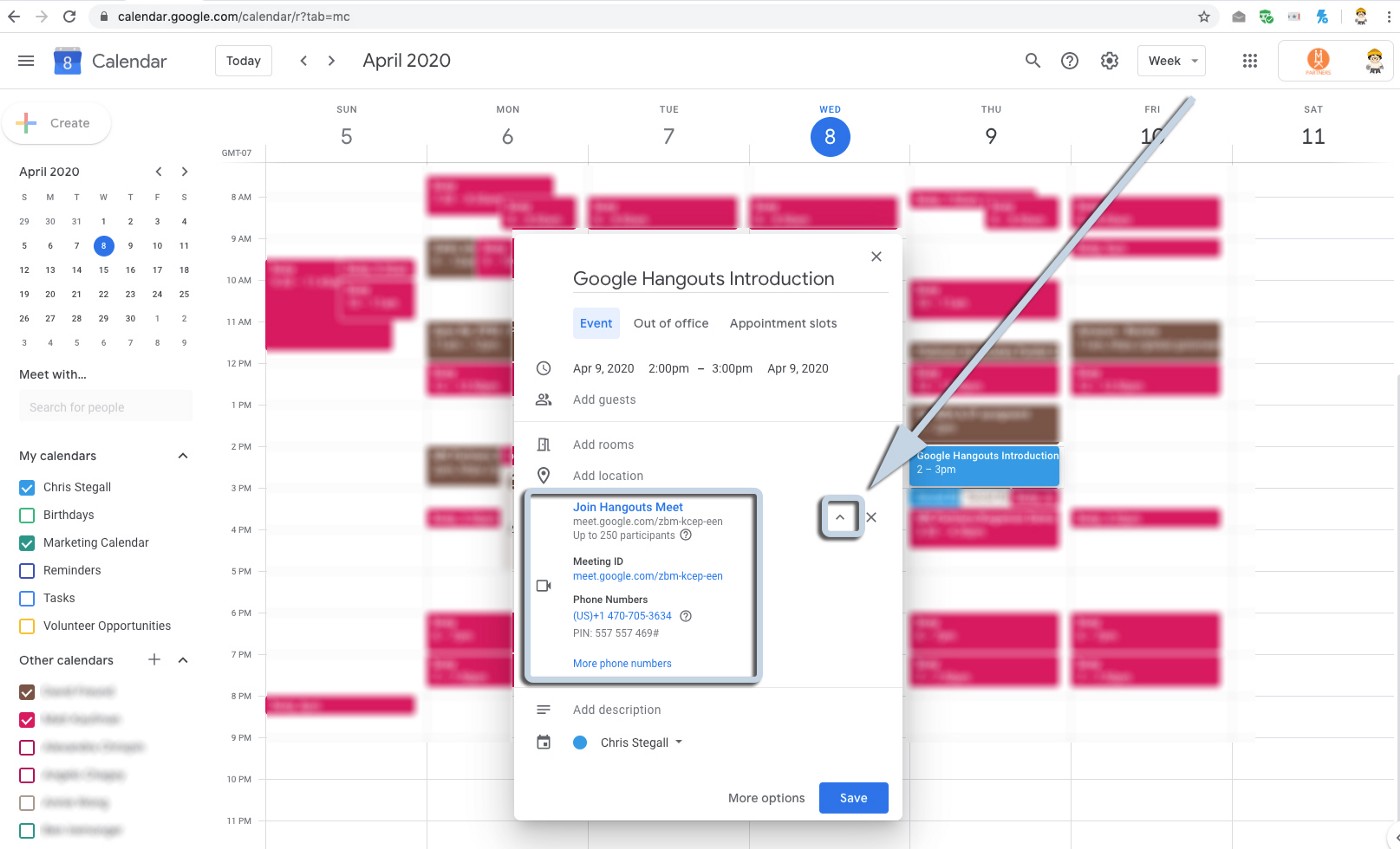Open the support help icon
The height and width of the screenshot is (849, 1400).
[1070, 61]
